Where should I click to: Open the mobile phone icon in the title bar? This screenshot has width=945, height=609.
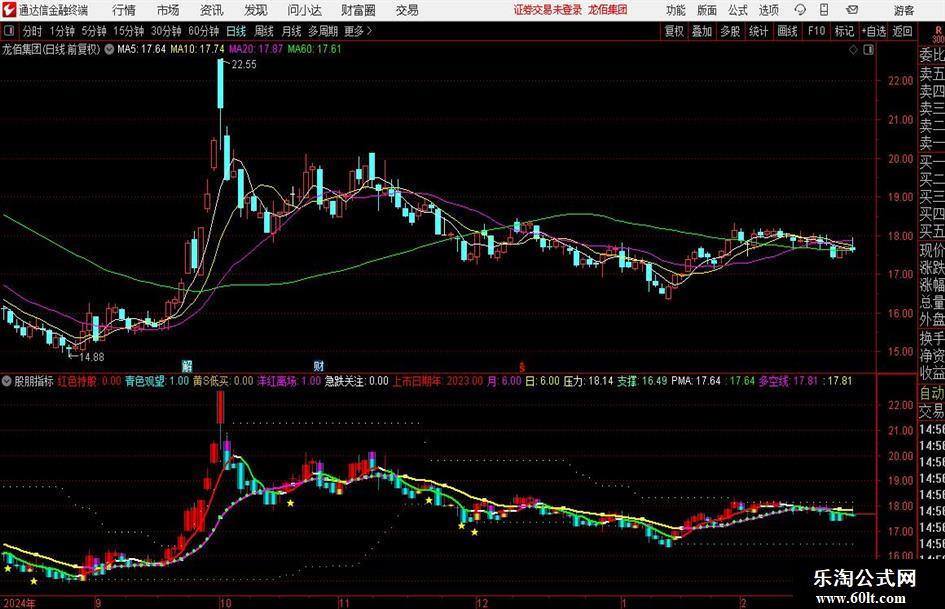coord(824,10)
